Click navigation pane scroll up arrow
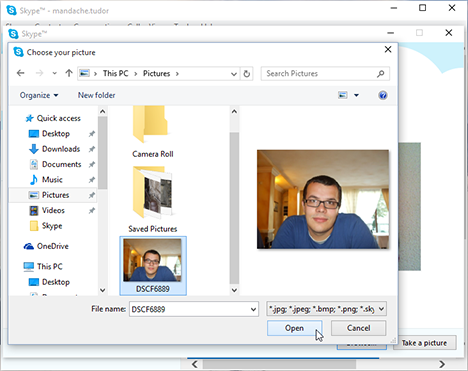The width and height of the screenshot is (468, 371). click(x=103, y=111)
